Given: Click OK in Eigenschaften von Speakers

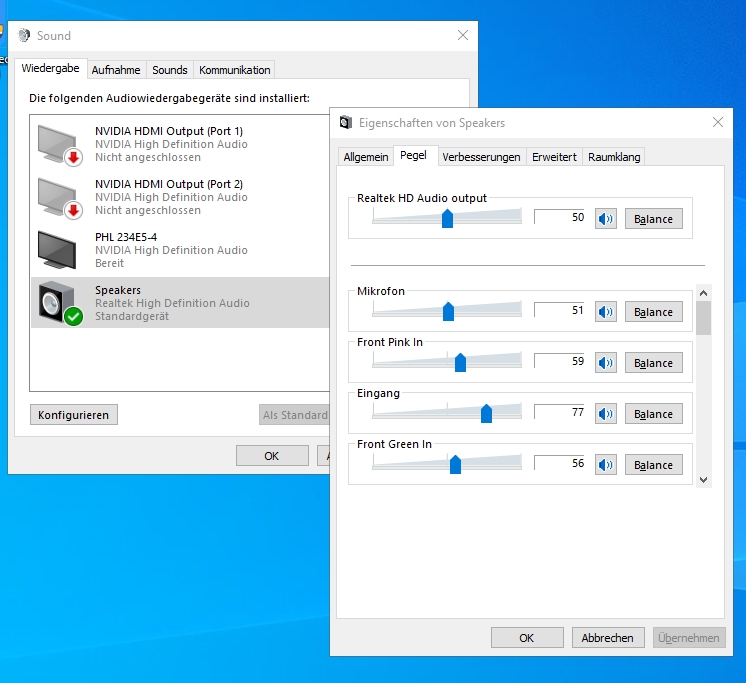Looking at the screenshot, I should 527,638.
